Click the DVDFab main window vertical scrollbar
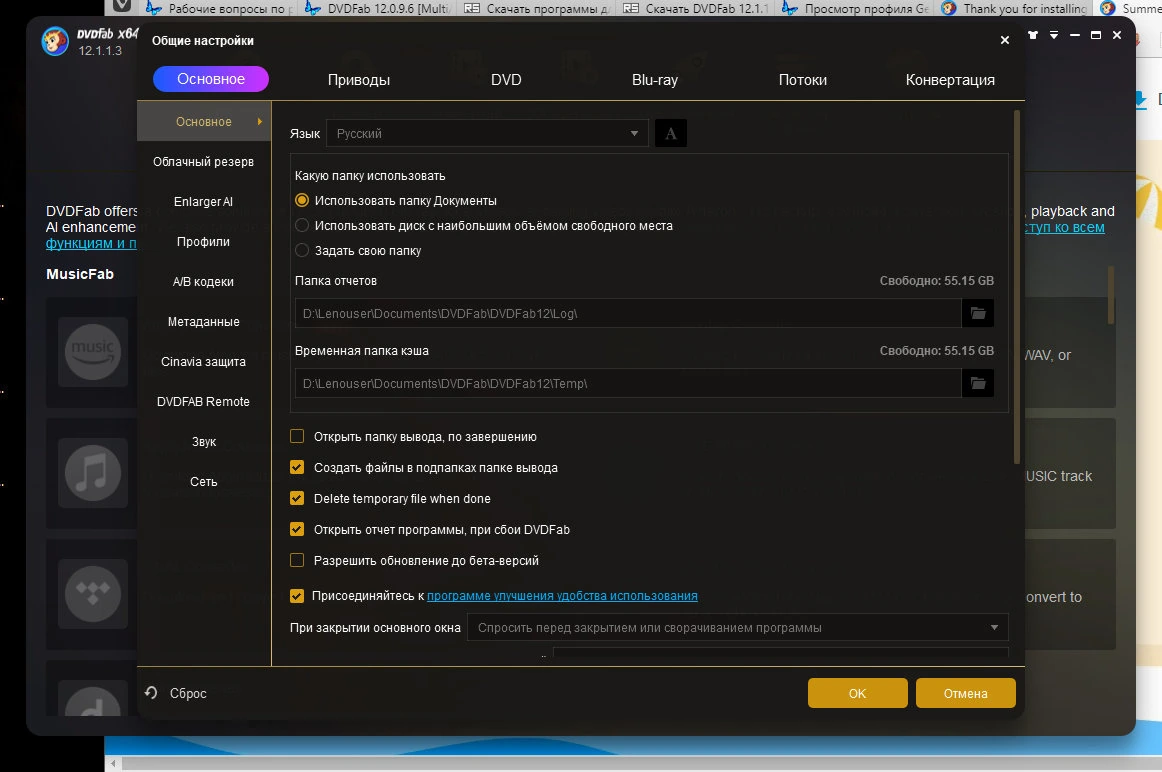The height and width of the screenshot is (772, 1162). click(1111, 295)
